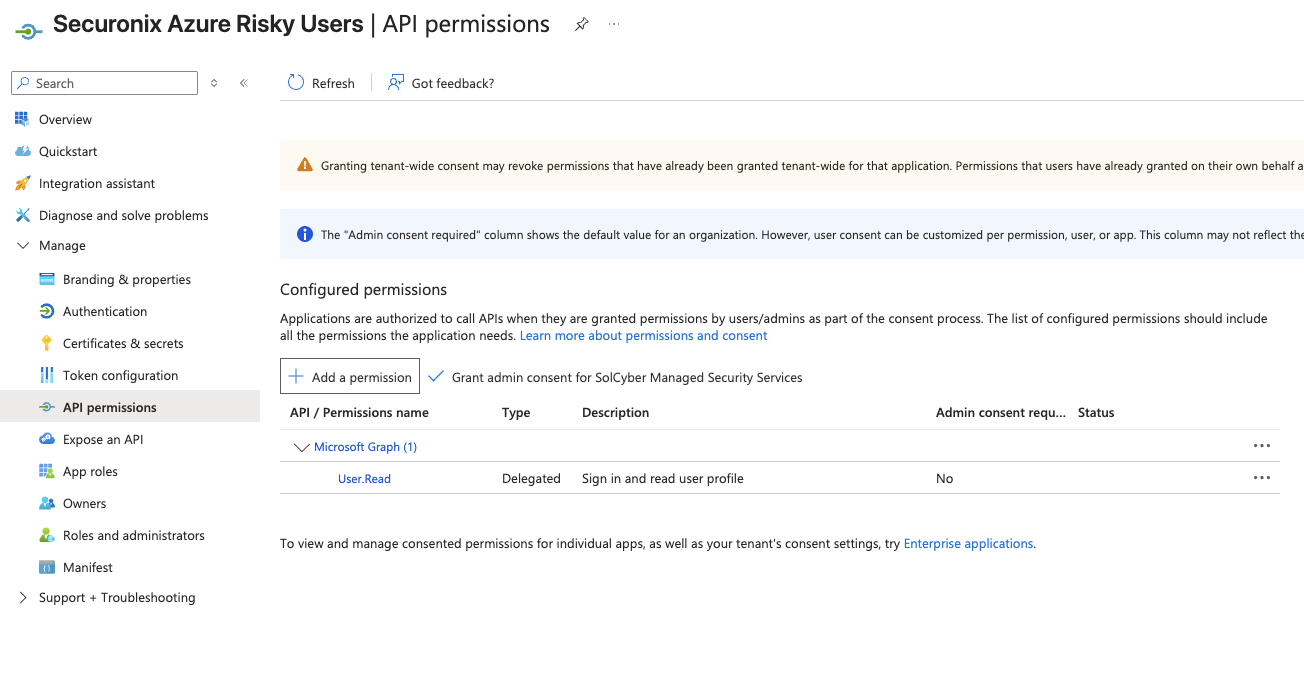Open more options for User.Read row
This screenshot has height=676, width=1304.
coord(1261,479)
